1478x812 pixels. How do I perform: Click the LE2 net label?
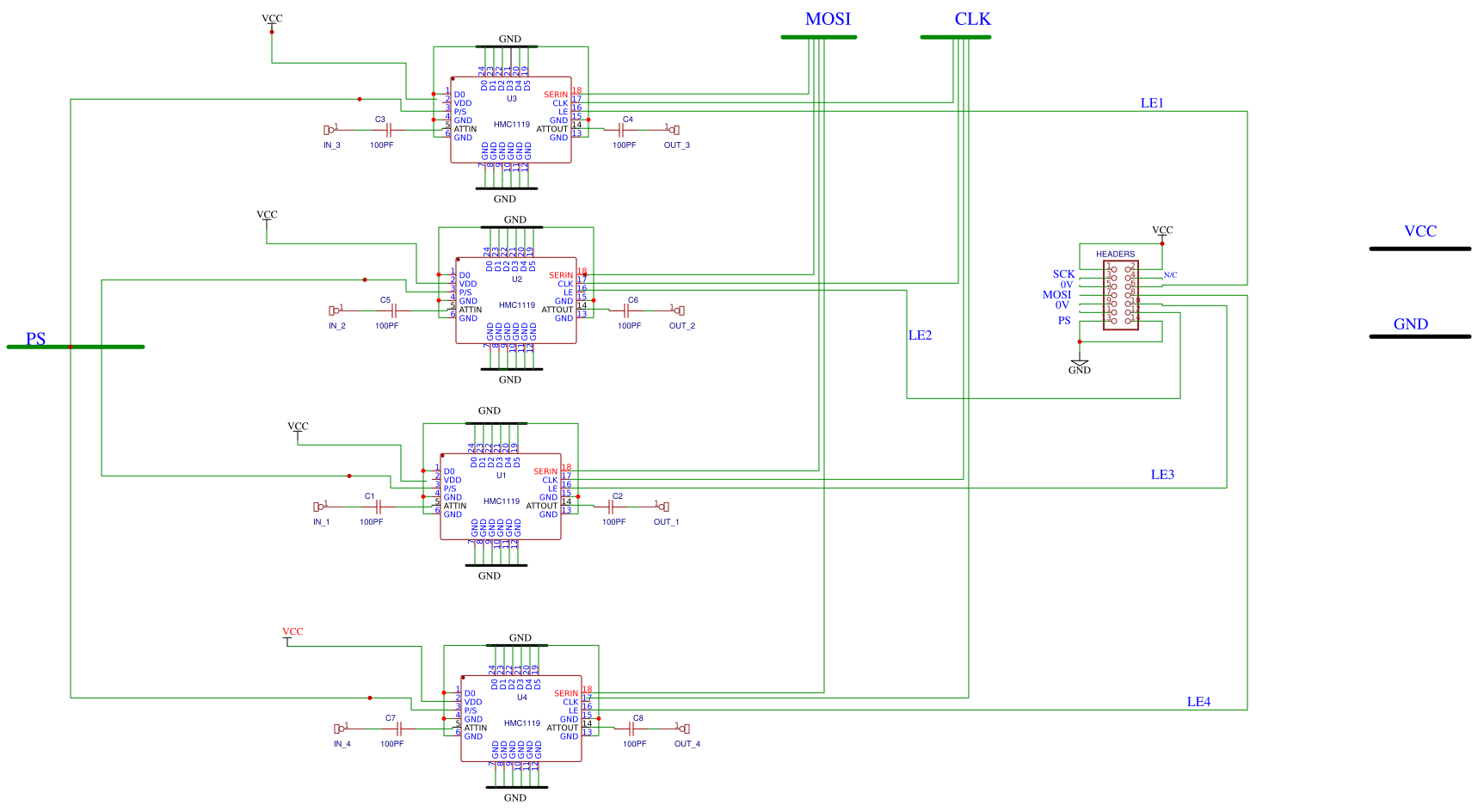920,335
